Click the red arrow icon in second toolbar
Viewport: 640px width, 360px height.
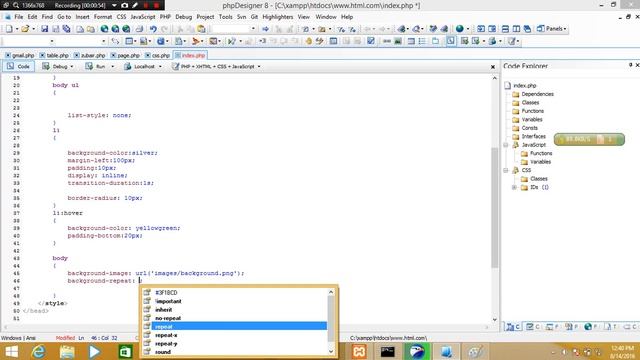click(196, 41)
